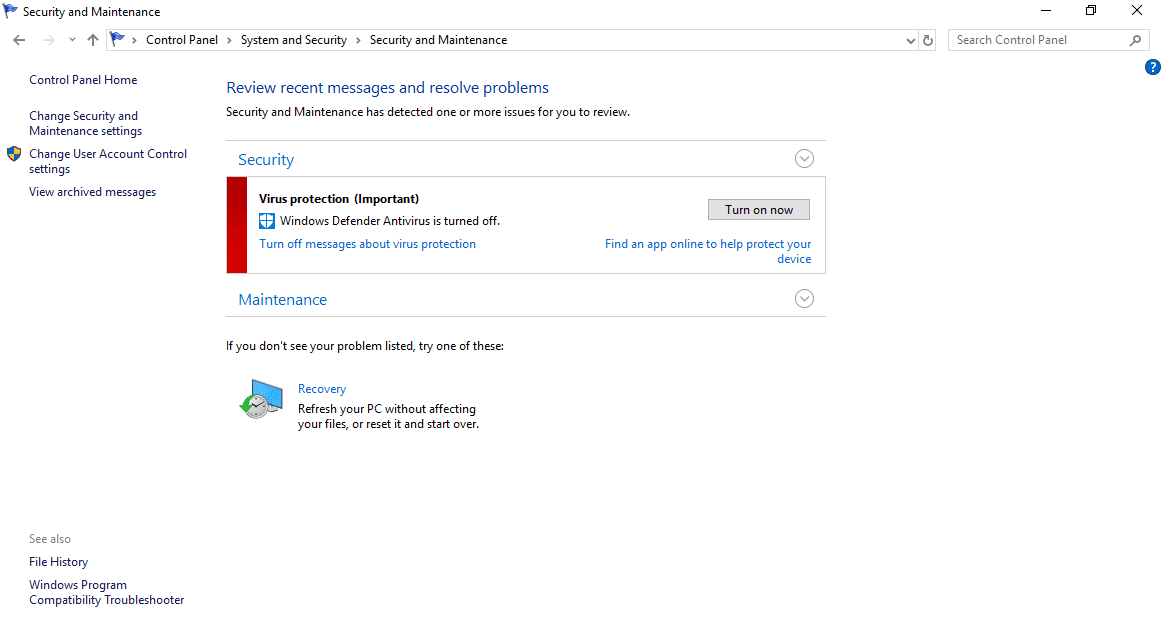The image size is (1162, 625).
Task: Navigate to System and Security breadcrumb
Action: click(x=293, y=40)
